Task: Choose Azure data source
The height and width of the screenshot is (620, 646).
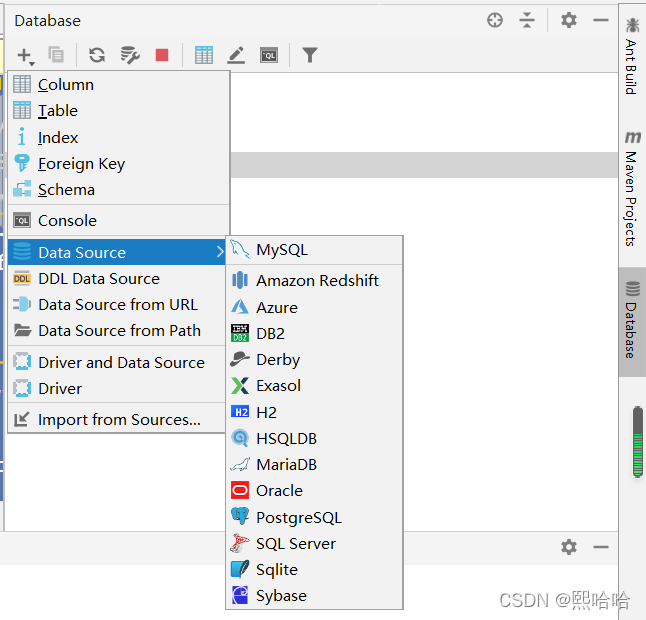Action: pyautogui.click(x=314, y=307)
